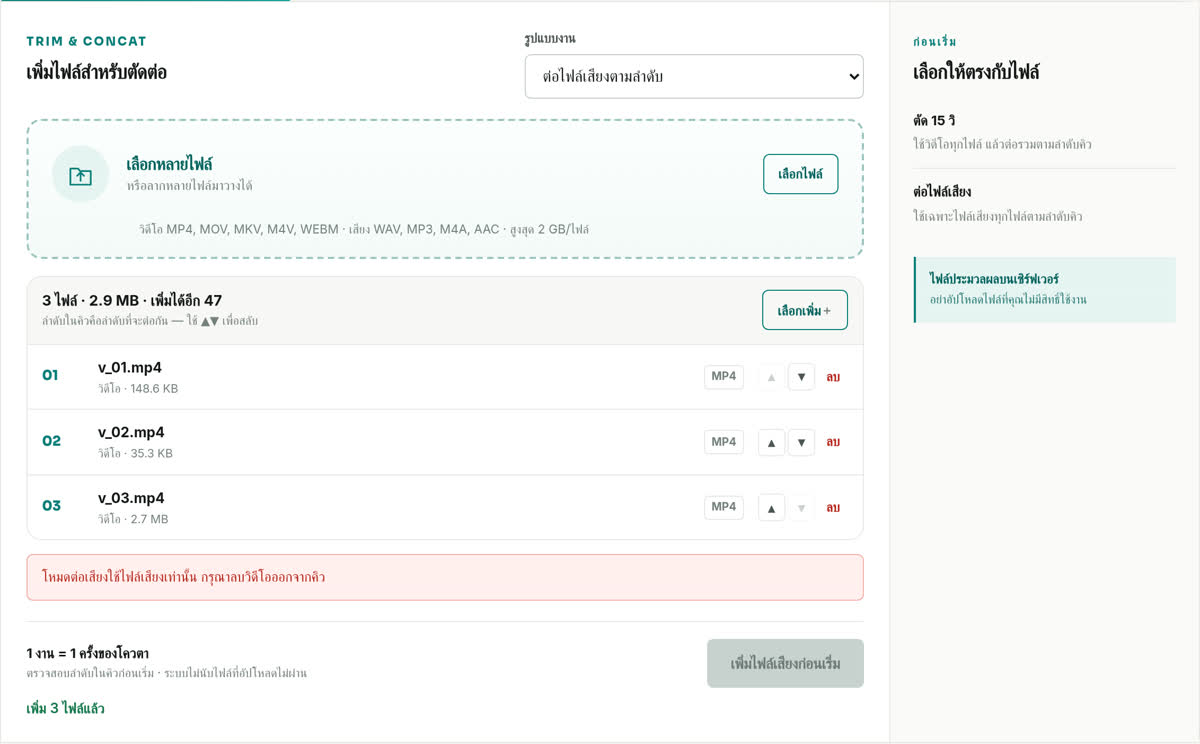Click the เลือกหลายไฟล์ dropzone heading
Screen dimensions: 1200x744
point(169,164)
